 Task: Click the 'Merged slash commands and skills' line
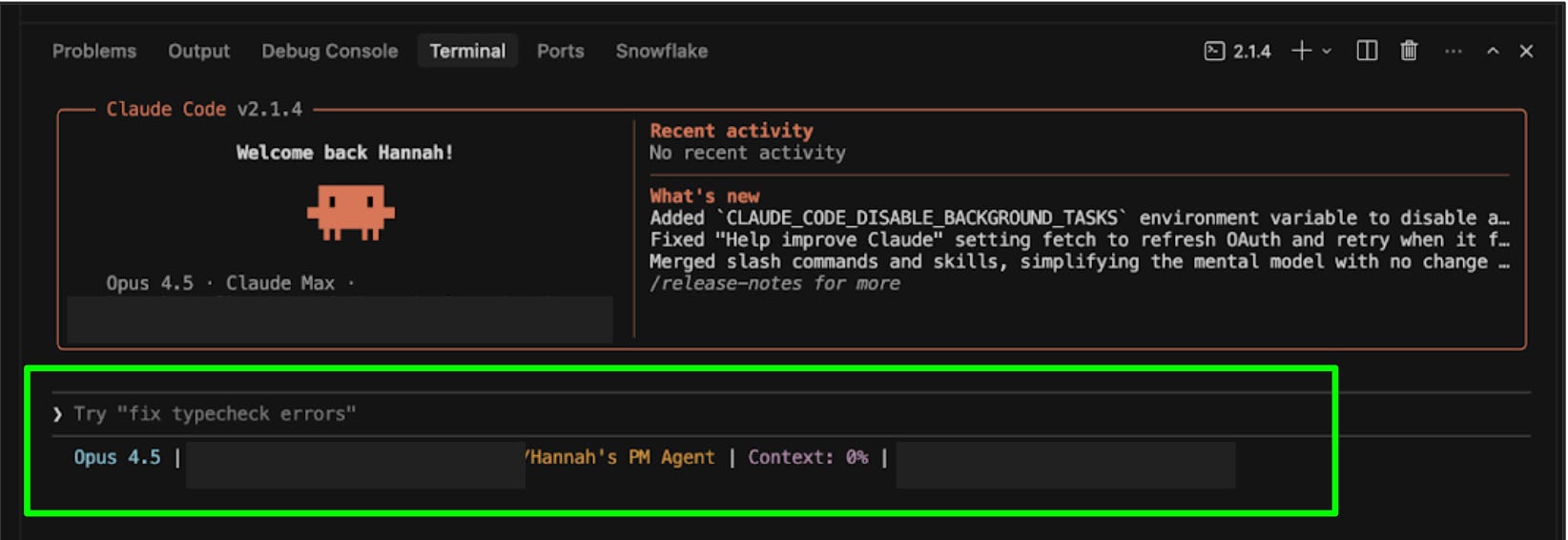[1080, 261]
